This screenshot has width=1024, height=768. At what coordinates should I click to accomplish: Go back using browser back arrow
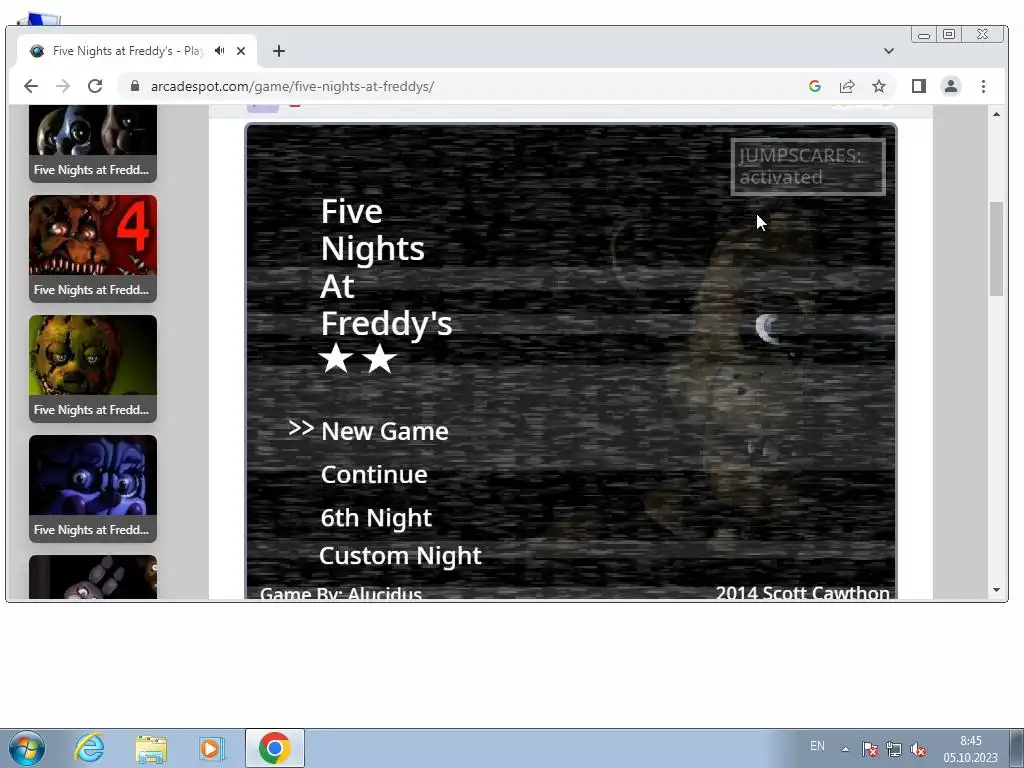coord(31,86)
